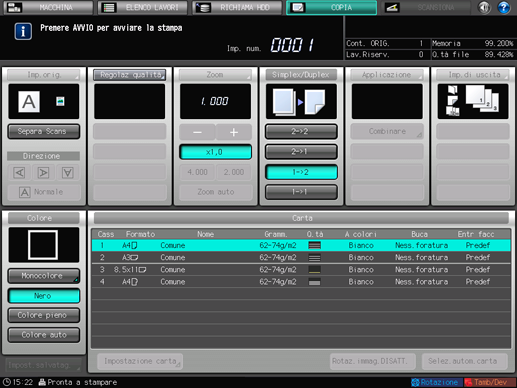Click the clock icon in status bar
517x388 pixels.
click(x=6, y=382)
